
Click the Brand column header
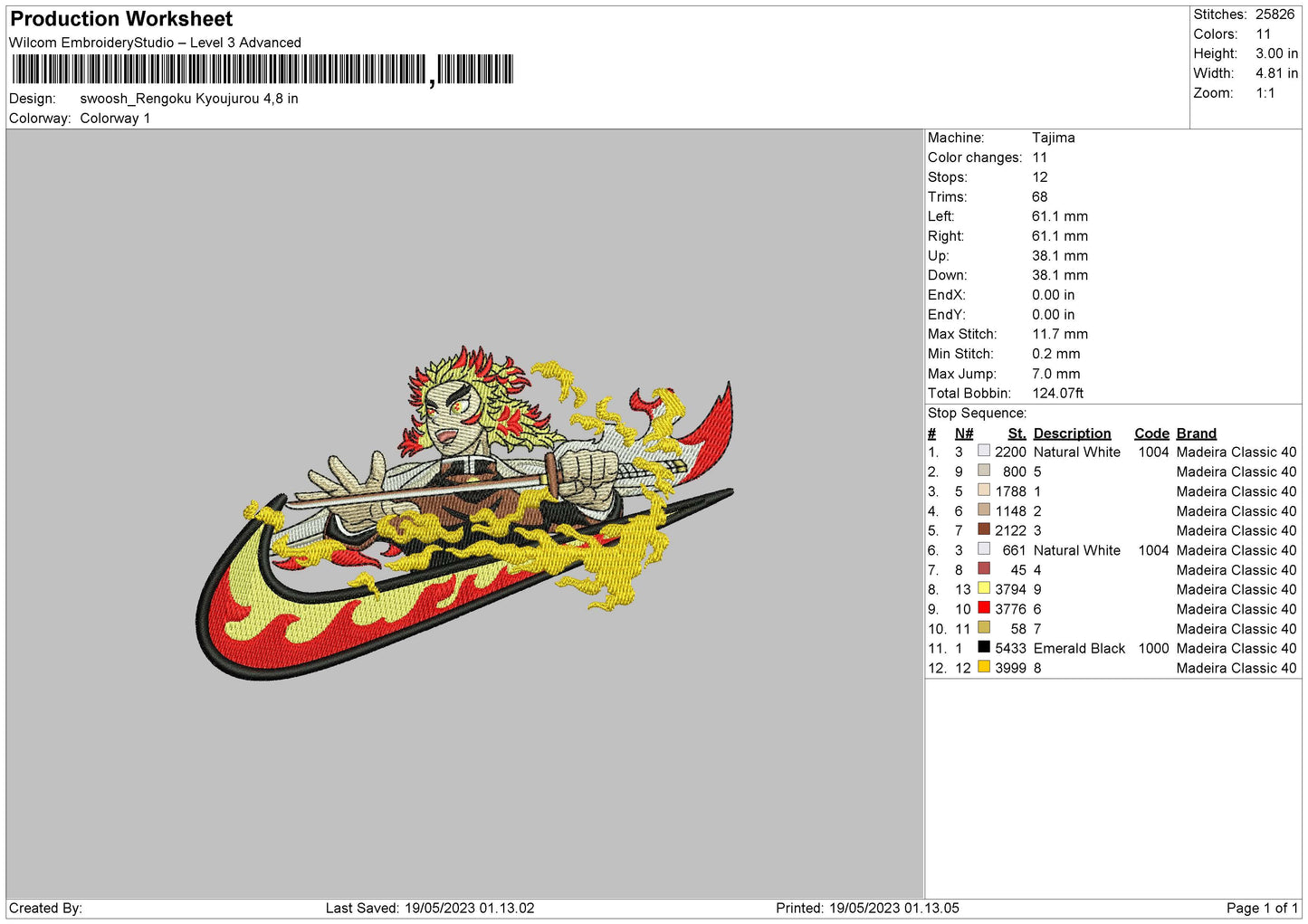[1196, 433]
